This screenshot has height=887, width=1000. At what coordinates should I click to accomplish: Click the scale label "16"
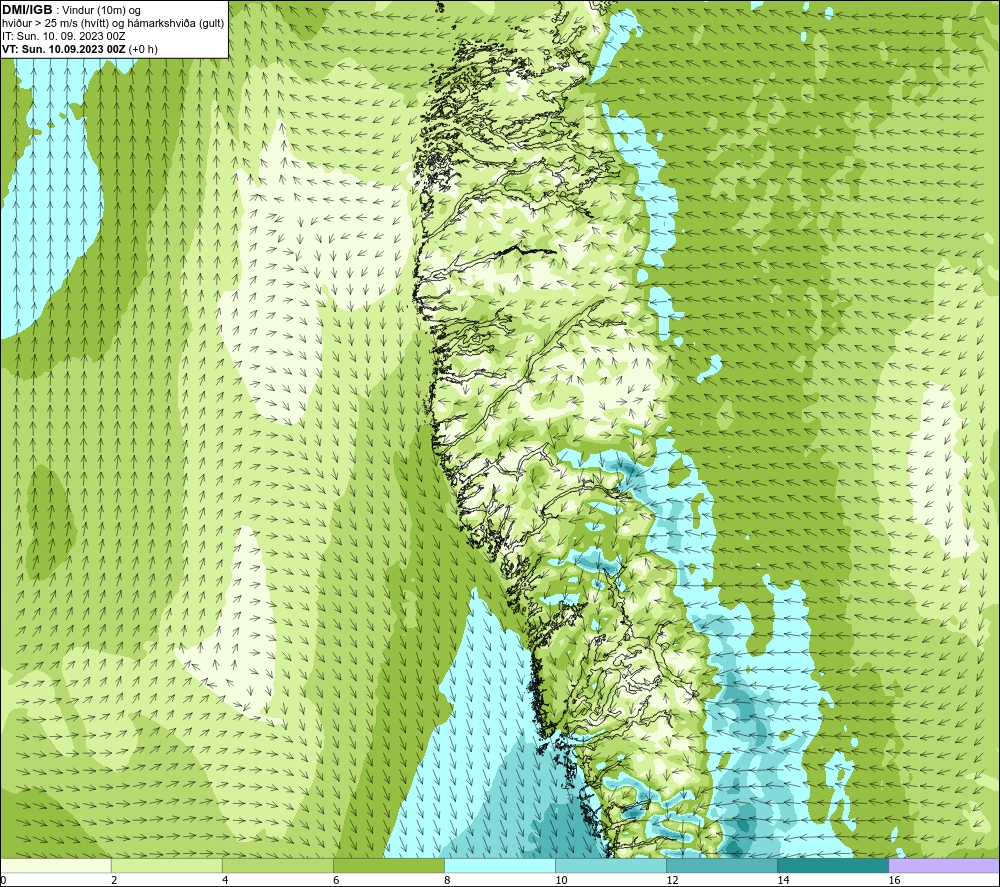(894, 881)
